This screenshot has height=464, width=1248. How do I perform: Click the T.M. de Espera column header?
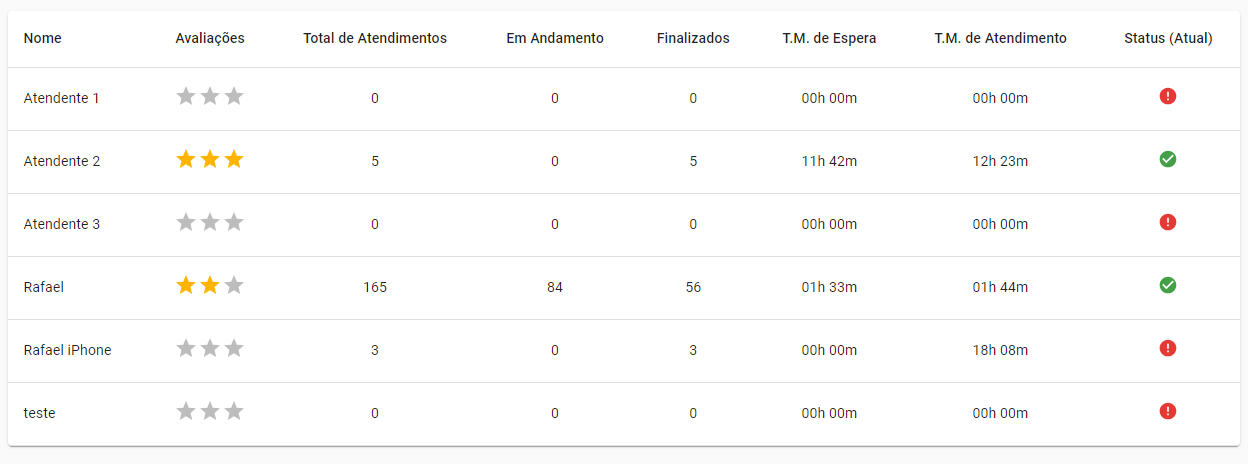click(x=829, y=39)
